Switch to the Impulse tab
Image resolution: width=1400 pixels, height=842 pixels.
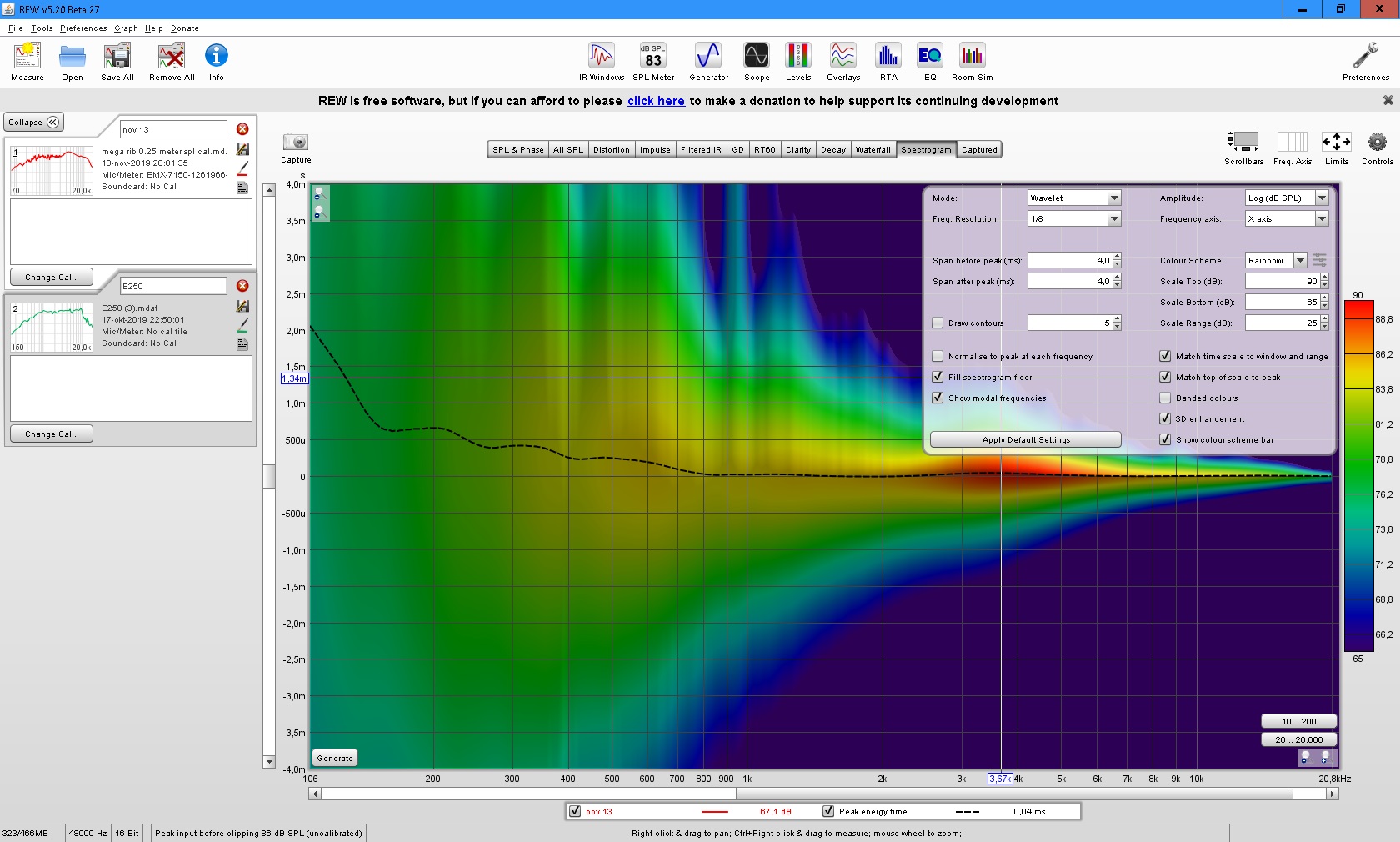click(x=655, y=150)
